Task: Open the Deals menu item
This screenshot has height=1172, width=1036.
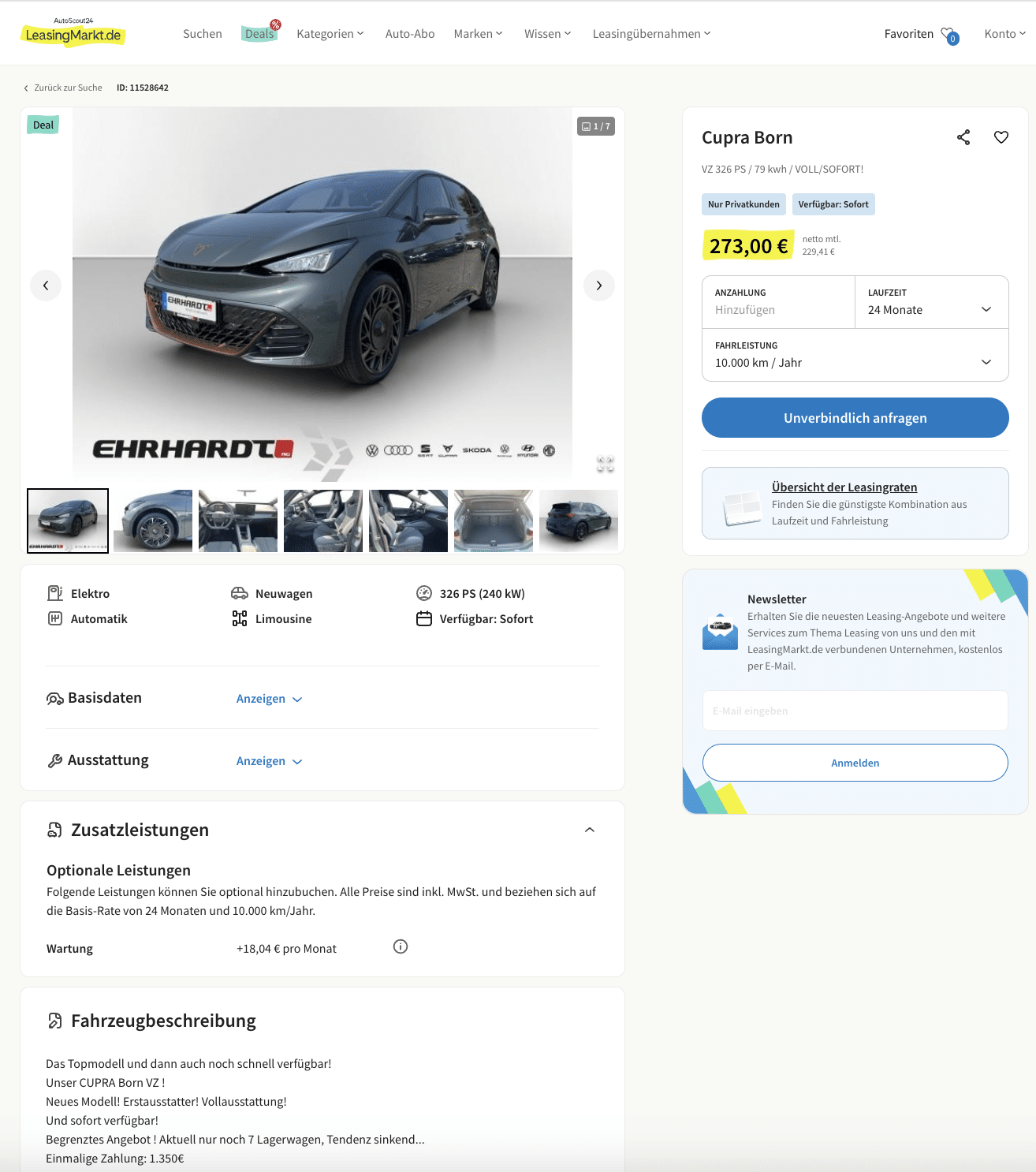Action: pyautogui.click(x=259, y=34)
